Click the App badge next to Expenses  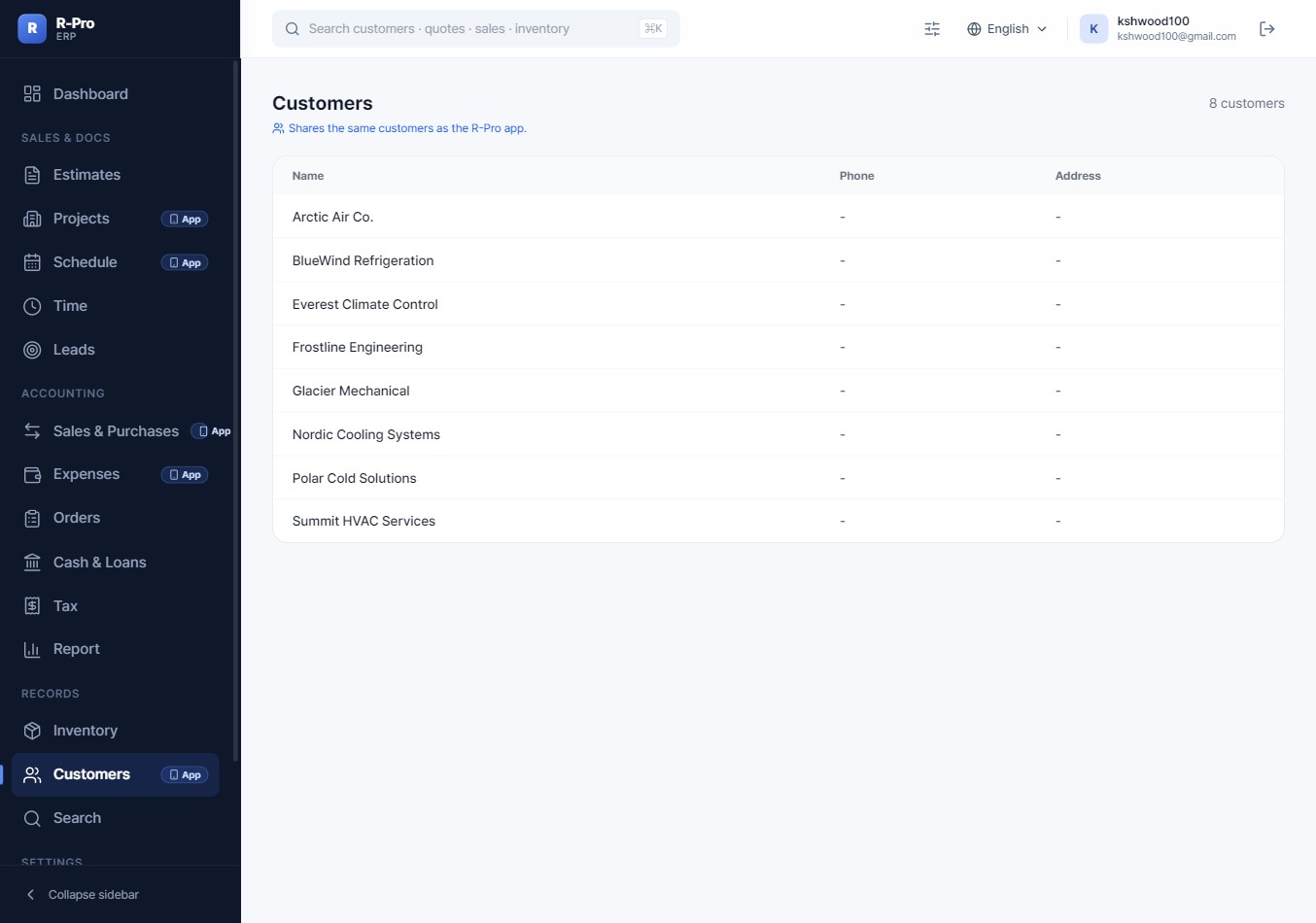coord(185,475)
